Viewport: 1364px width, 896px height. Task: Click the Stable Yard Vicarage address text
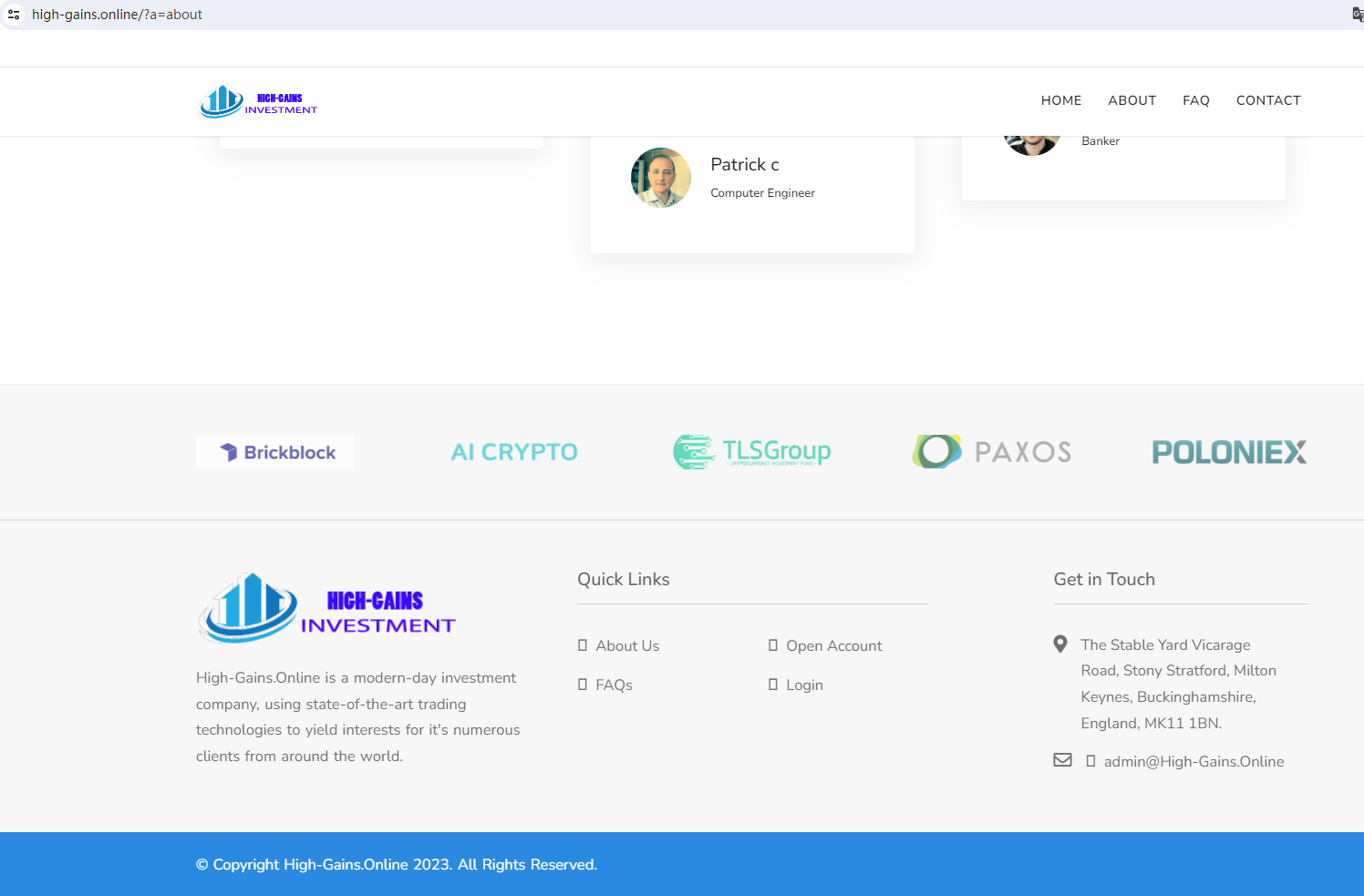[1179, 684]
